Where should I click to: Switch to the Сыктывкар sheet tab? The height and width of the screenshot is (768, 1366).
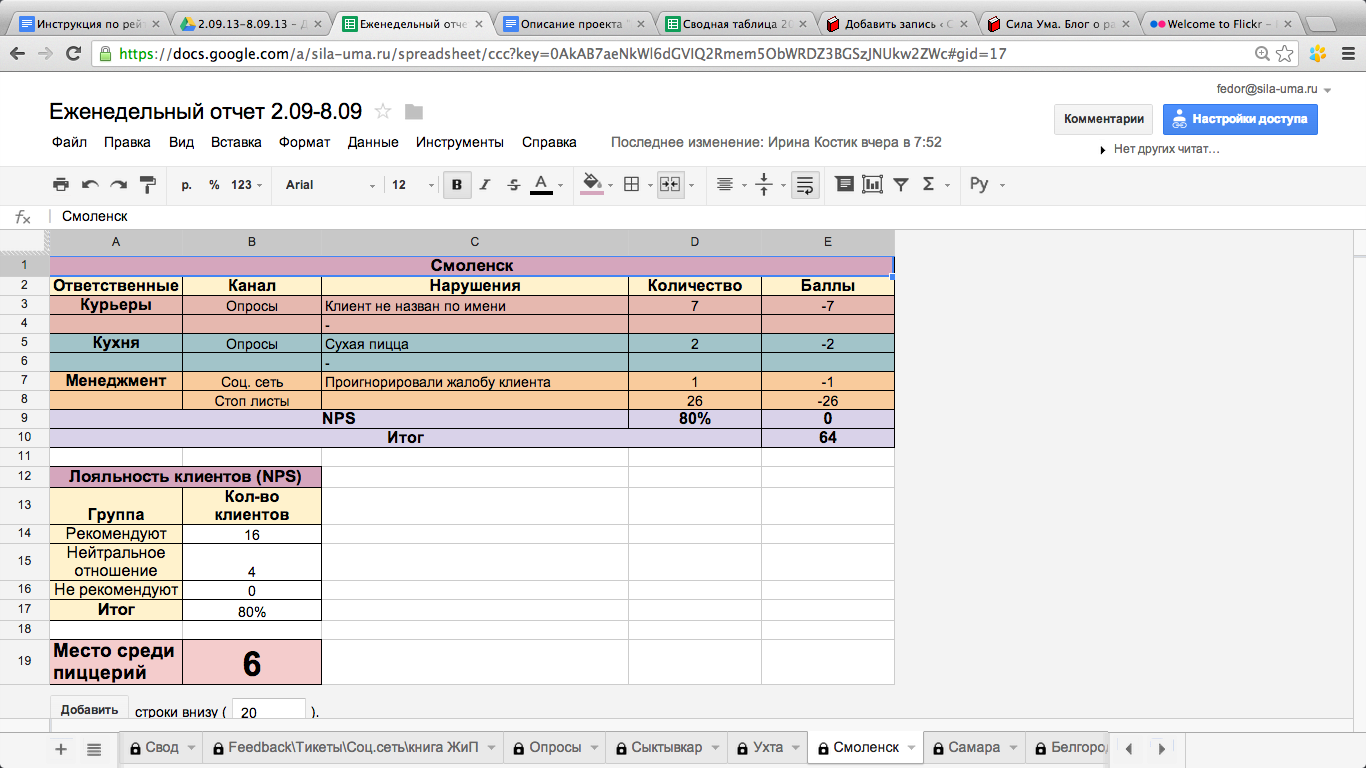(665, 748)
